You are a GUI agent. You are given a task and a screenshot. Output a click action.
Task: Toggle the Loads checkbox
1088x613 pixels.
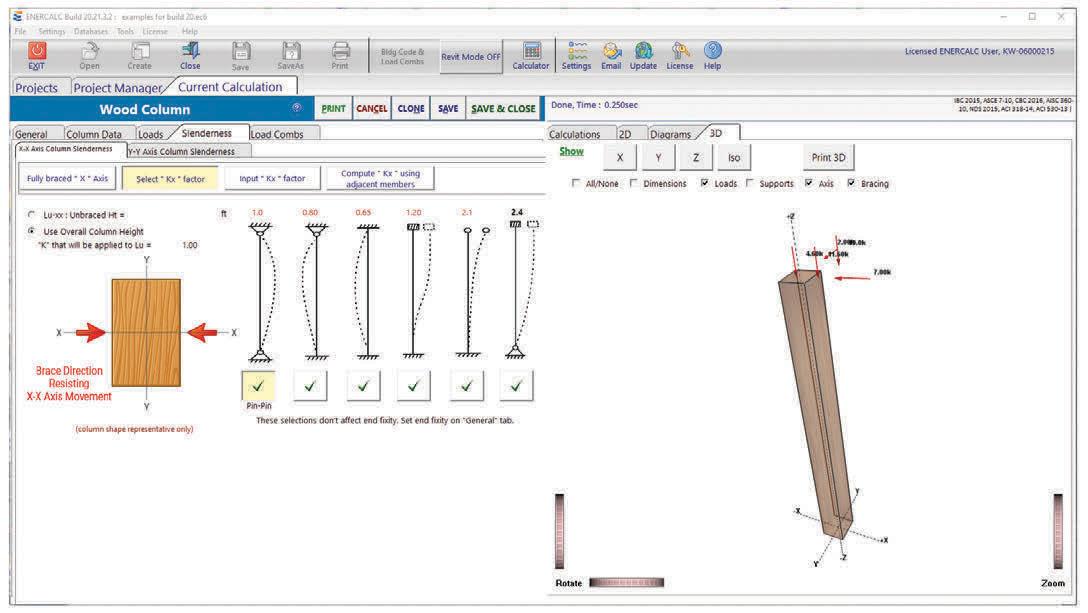pos(704,183)
